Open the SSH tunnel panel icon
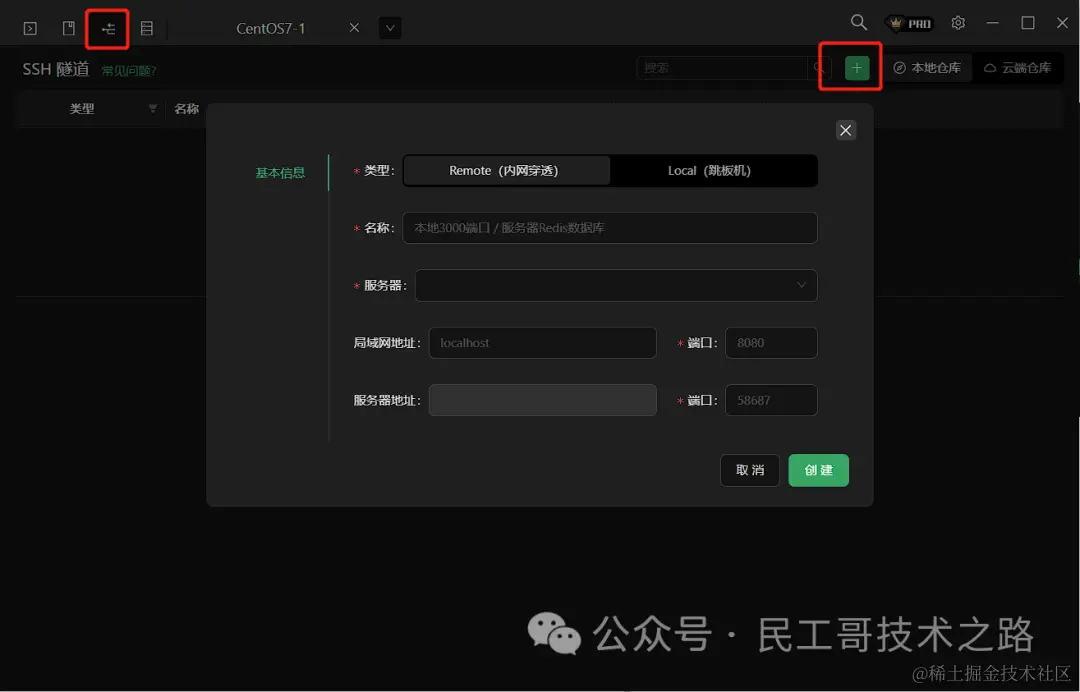This screenshot has height=692, width=1080. coord(108,28)
